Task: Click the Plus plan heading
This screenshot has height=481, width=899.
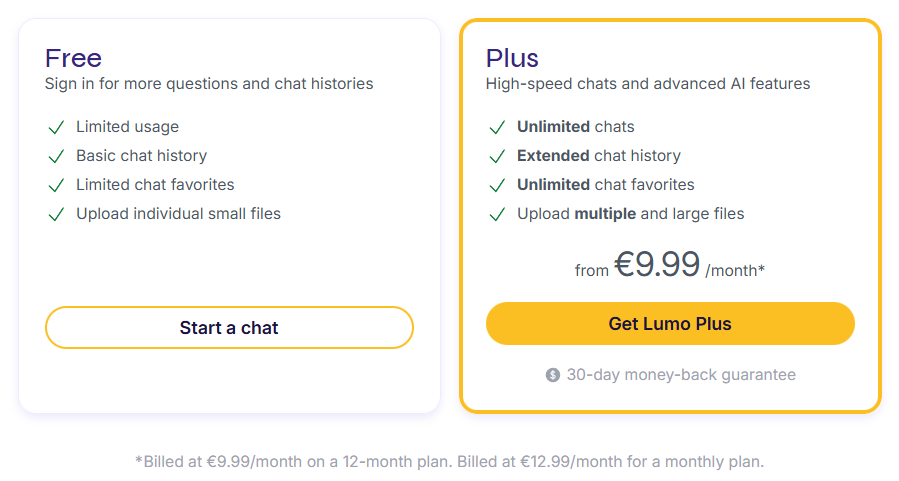Action: [x=512, y=57]
